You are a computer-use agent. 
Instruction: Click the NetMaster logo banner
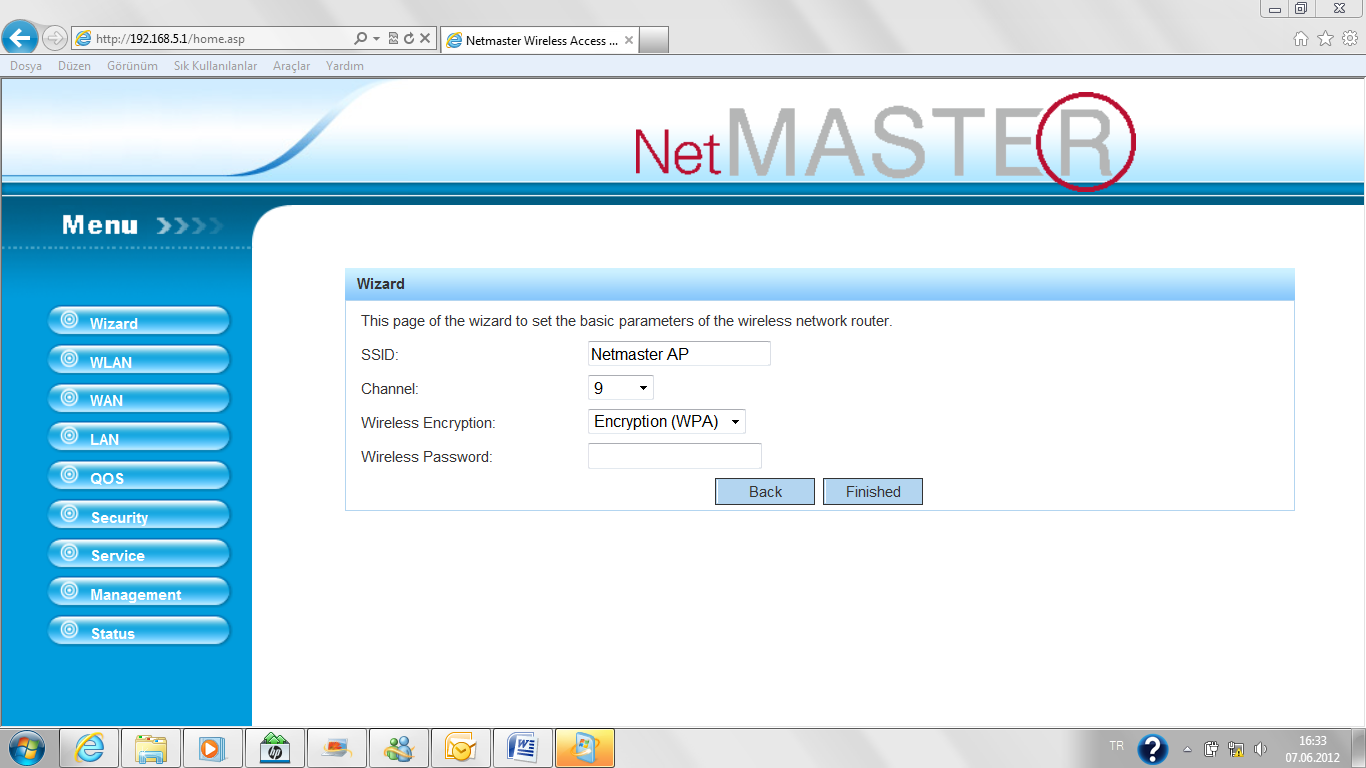pyautogui.click(x=885, y=141)
